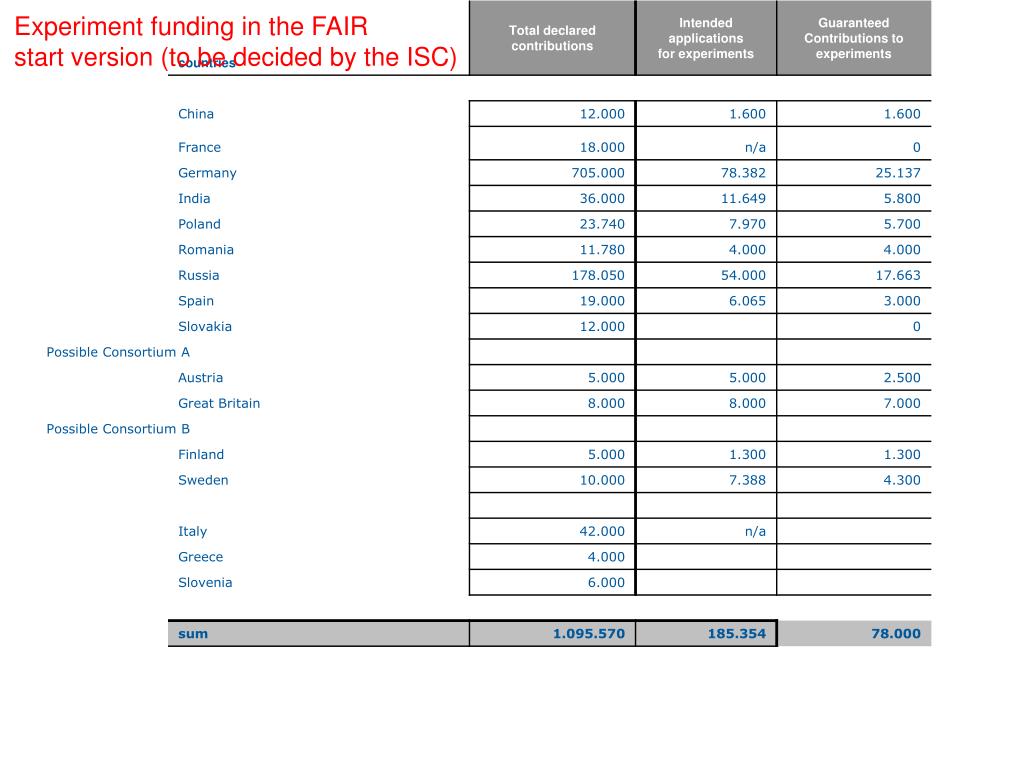Click the 'Total declared contributions' column header
This screenshot has height=768, width=1024.
[552, 38]
